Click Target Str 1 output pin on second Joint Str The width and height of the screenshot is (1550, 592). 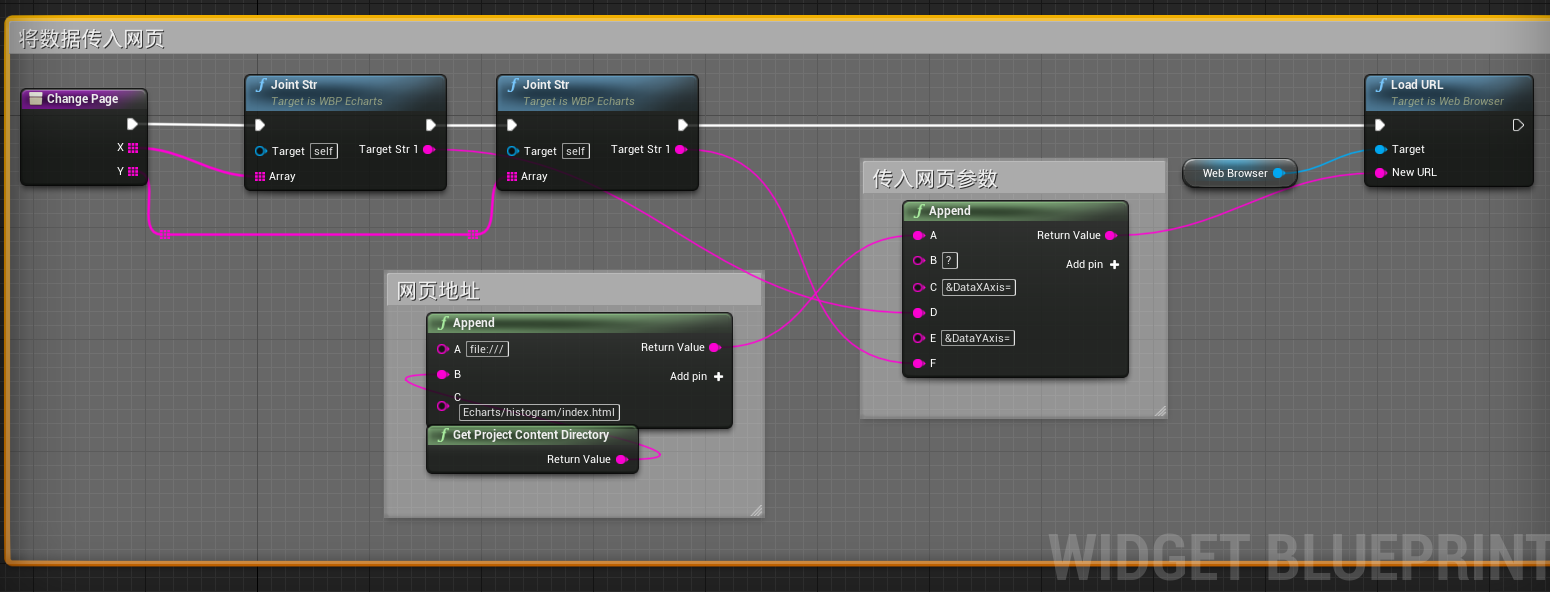click(681, 150)
